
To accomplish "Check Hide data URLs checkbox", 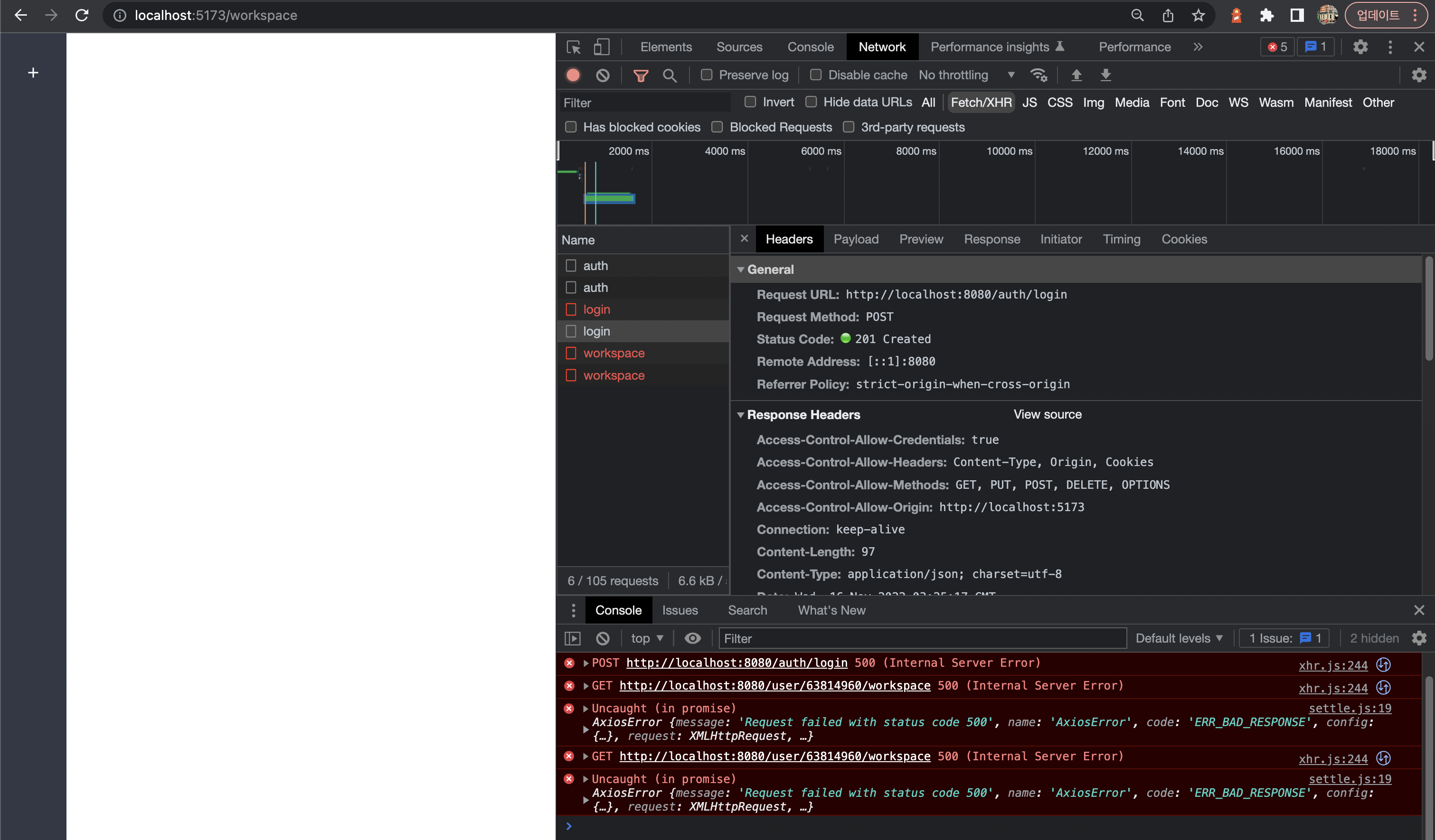I will point(811,102).
